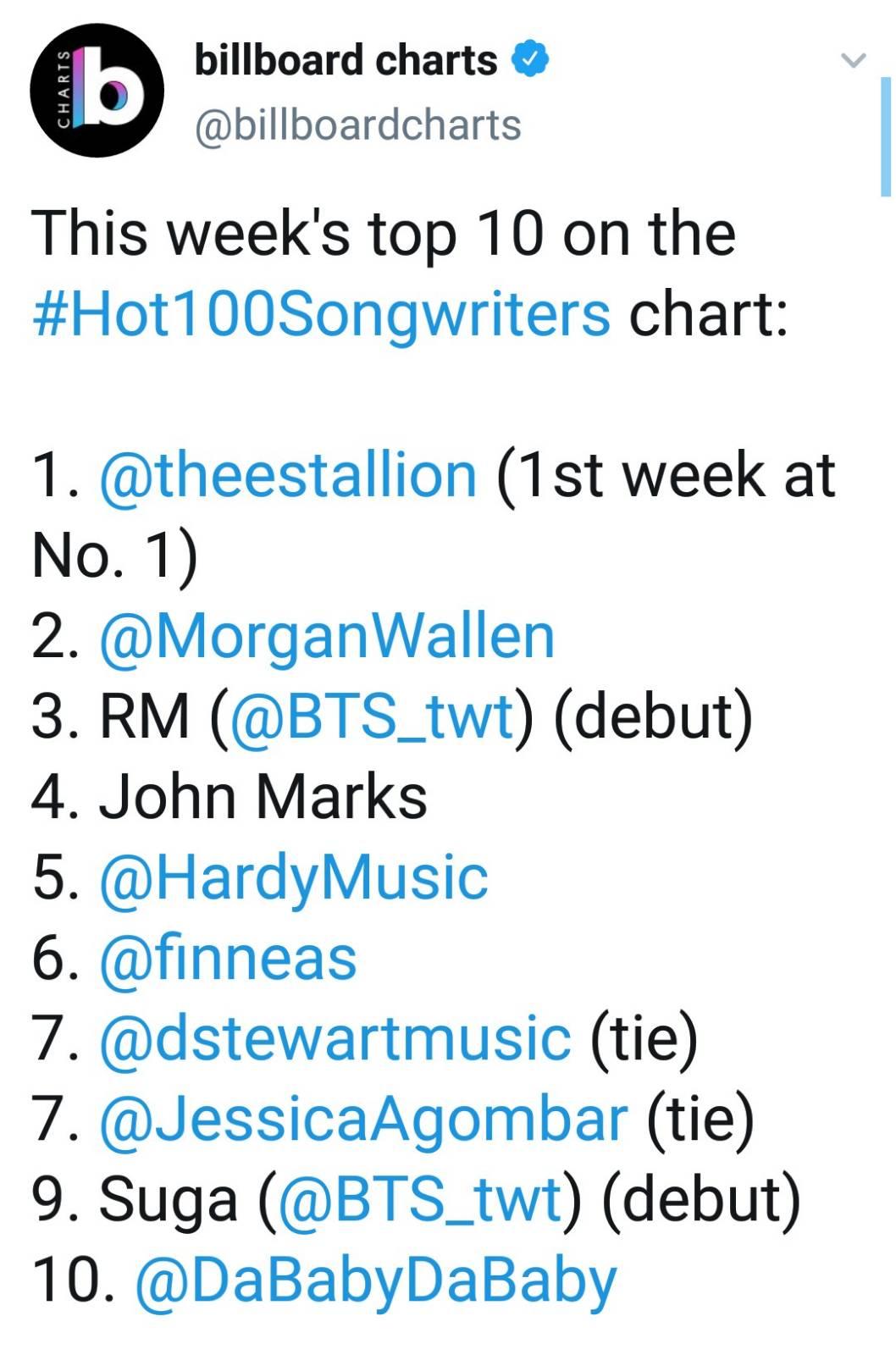Visit the @HardyMusic mention
Viewport: 896px width, 1355px height.
click(294, 878)
